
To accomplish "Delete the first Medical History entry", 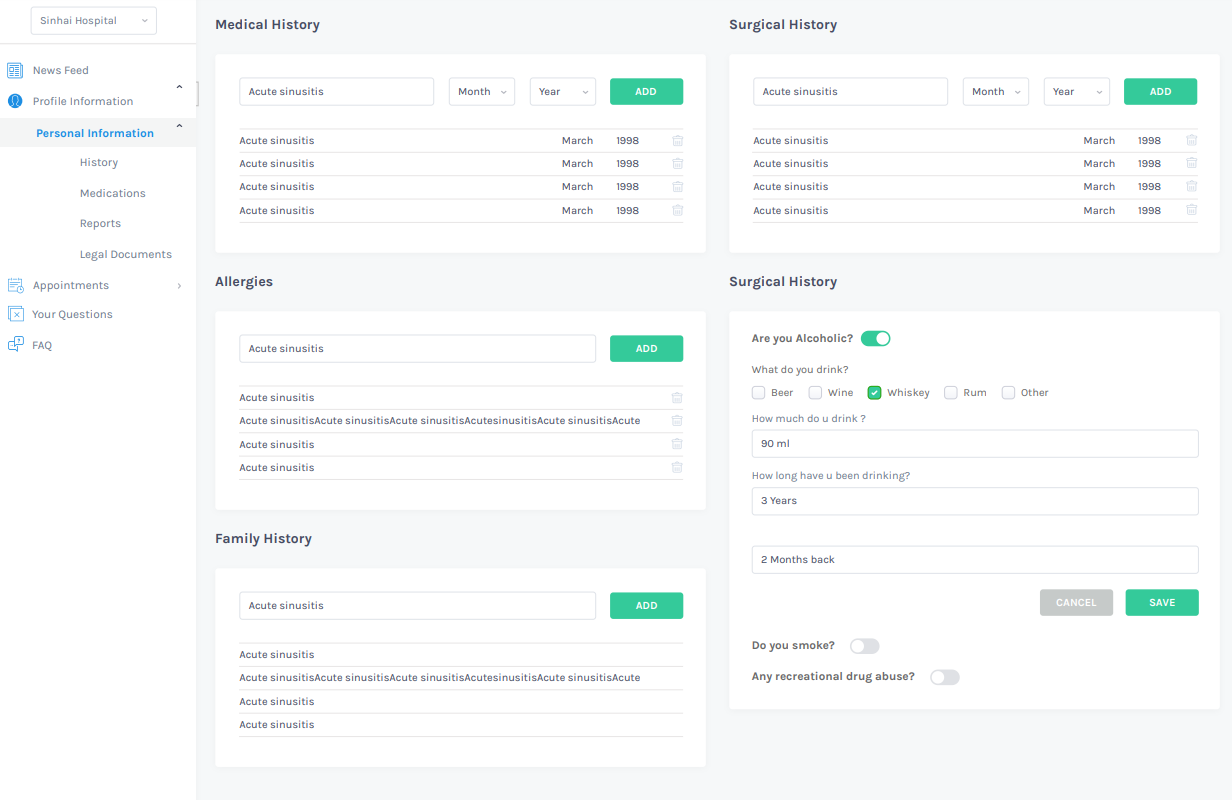I will 677,141.
